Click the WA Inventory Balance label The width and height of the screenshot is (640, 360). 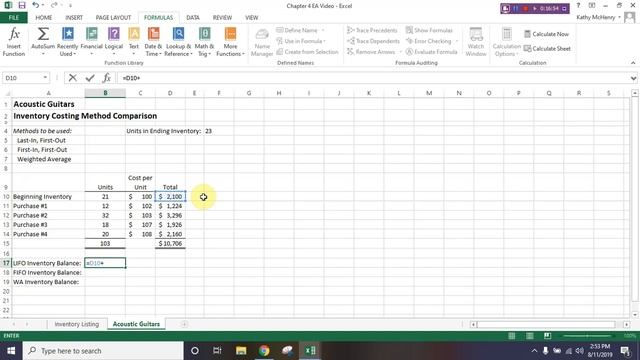pos(46,282)
